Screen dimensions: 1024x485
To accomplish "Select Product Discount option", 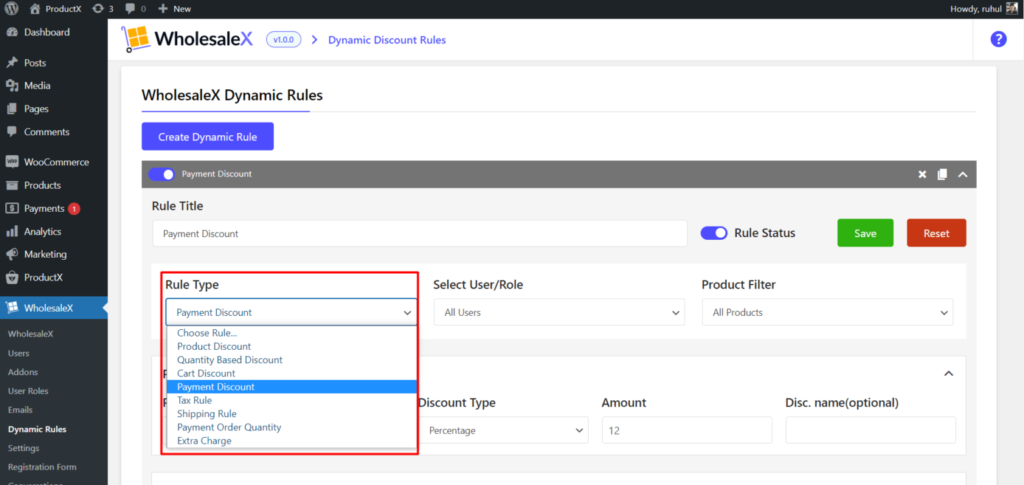I will [292, 347].
